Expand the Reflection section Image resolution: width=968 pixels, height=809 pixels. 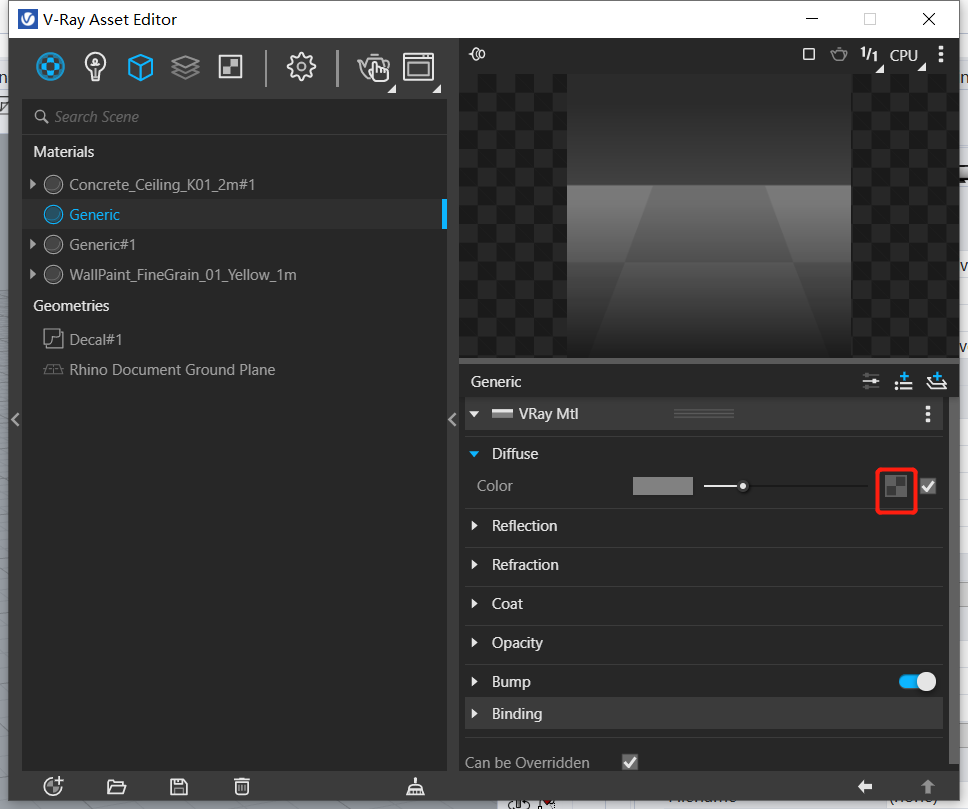pos(474,526)
